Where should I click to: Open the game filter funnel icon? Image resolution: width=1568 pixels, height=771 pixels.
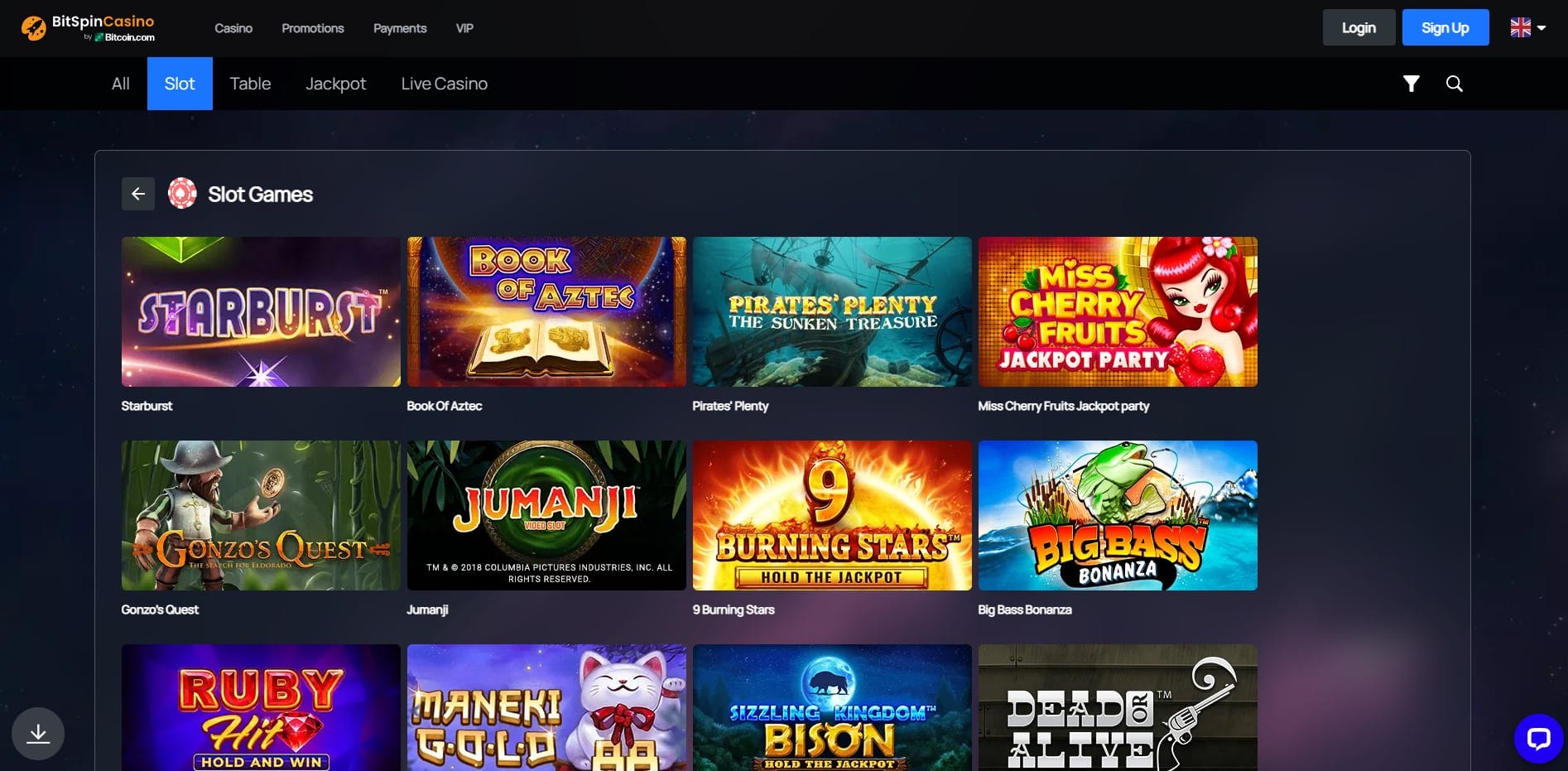pos(1412,84)
